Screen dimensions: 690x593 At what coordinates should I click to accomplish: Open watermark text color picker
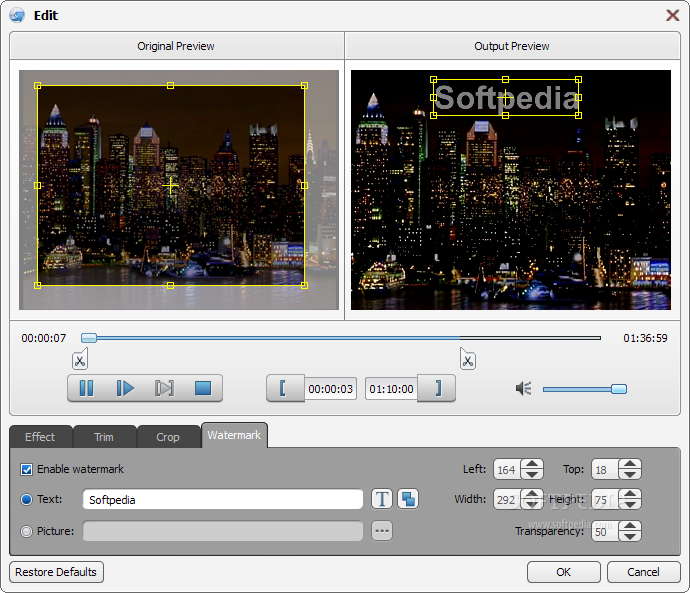(408, 499)
